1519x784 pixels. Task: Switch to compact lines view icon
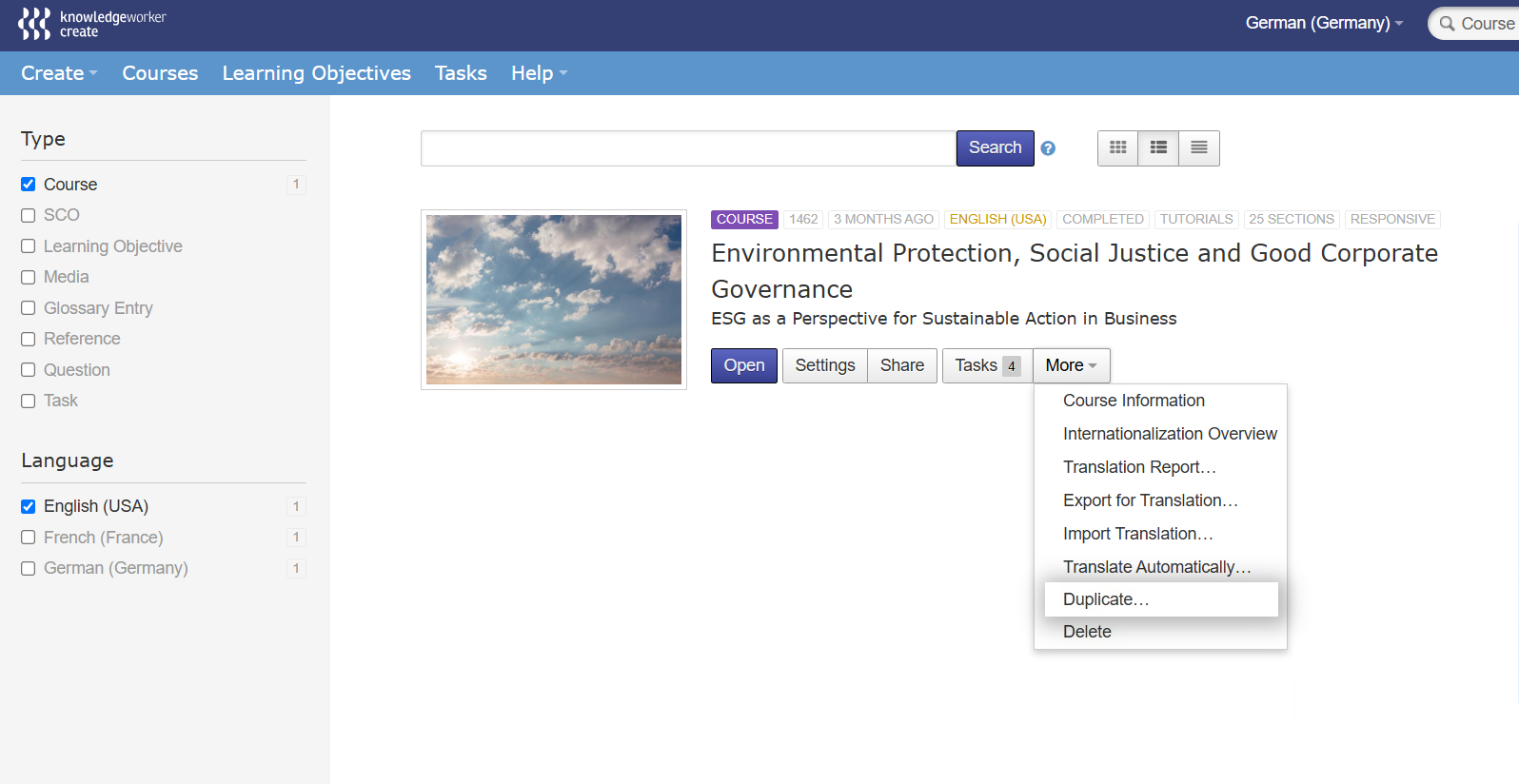1199,147
